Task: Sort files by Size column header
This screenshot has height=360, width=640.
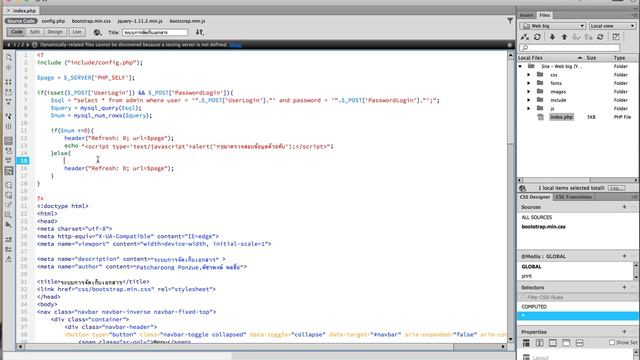Action: pos(591,58)
